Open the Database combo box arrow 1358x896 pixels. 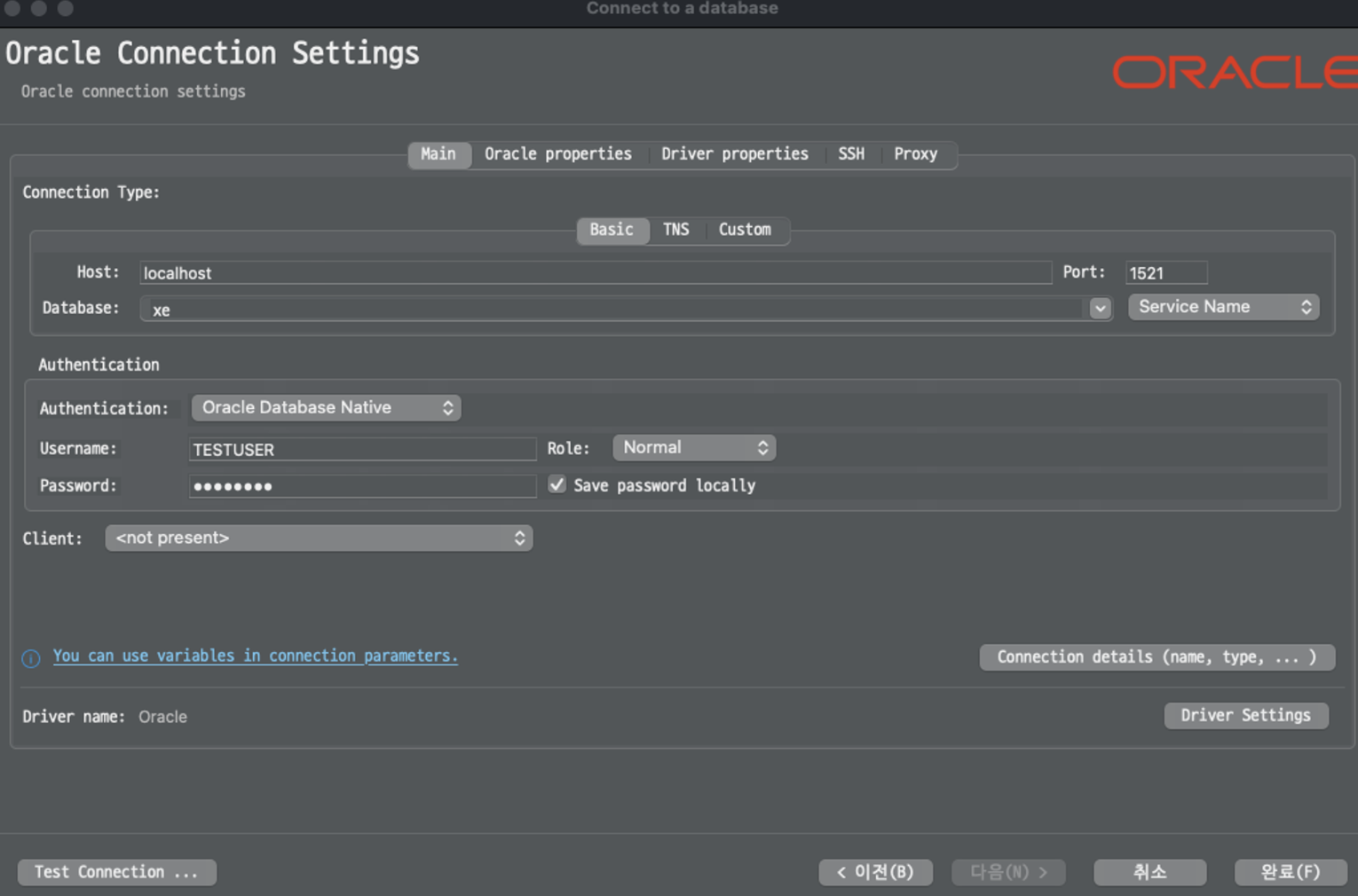[1100, 309]
